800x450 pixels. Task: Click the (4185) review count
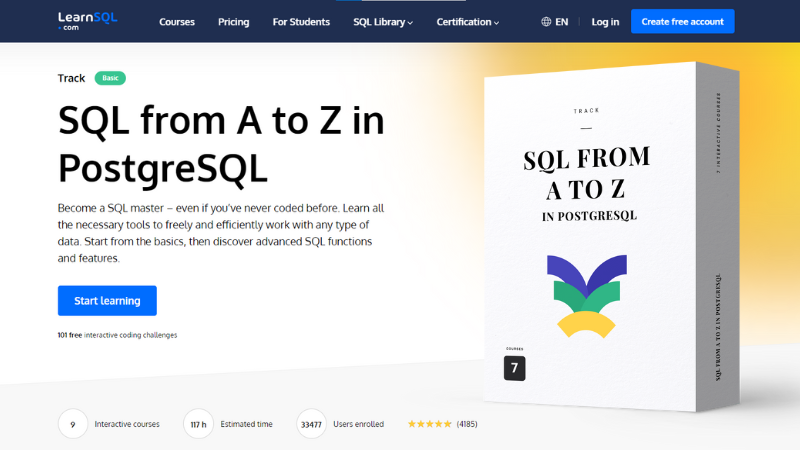point(467,424)
